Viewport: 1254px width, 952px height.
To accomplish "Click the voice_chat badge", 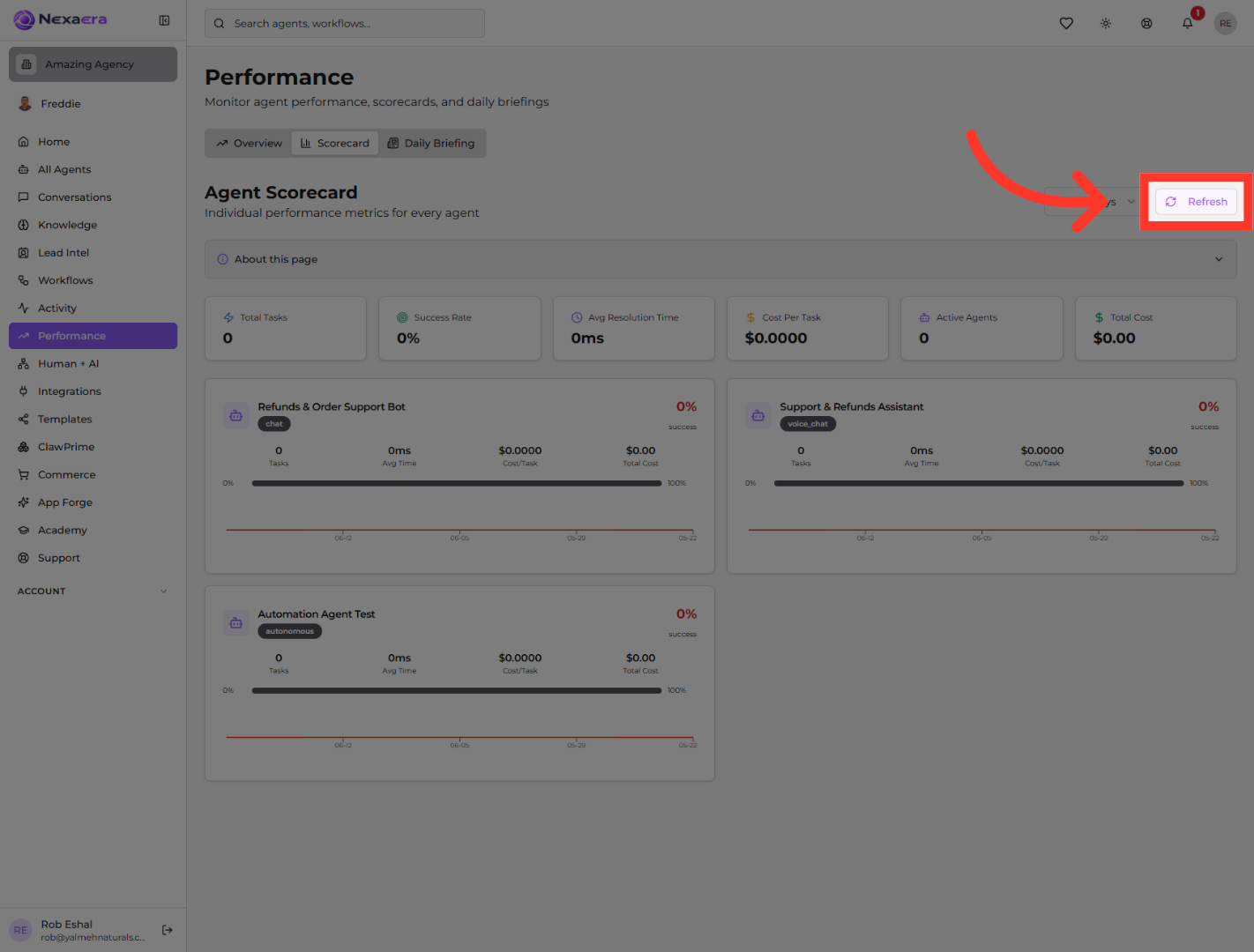I will click(x=808, y=424).
